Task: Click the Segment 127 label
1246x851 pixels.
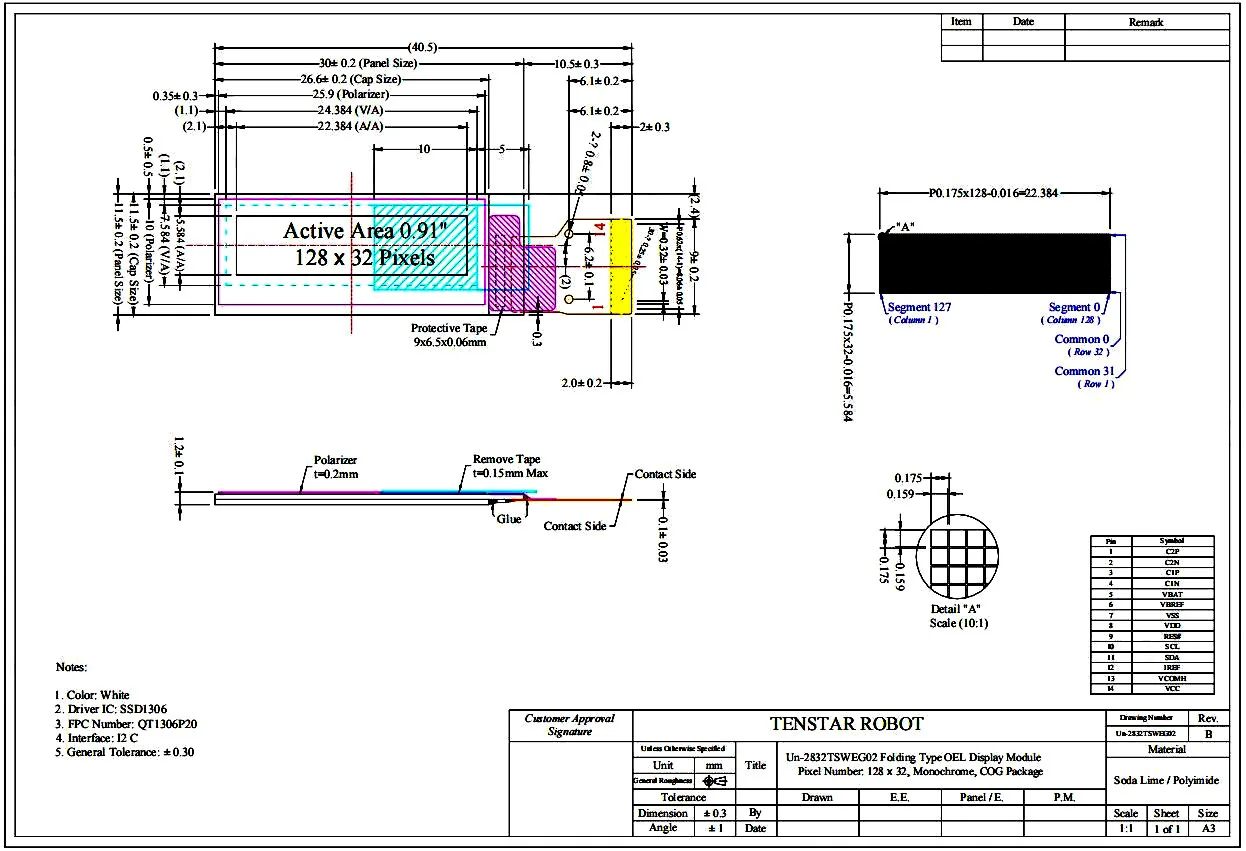Action: point(919,307)
